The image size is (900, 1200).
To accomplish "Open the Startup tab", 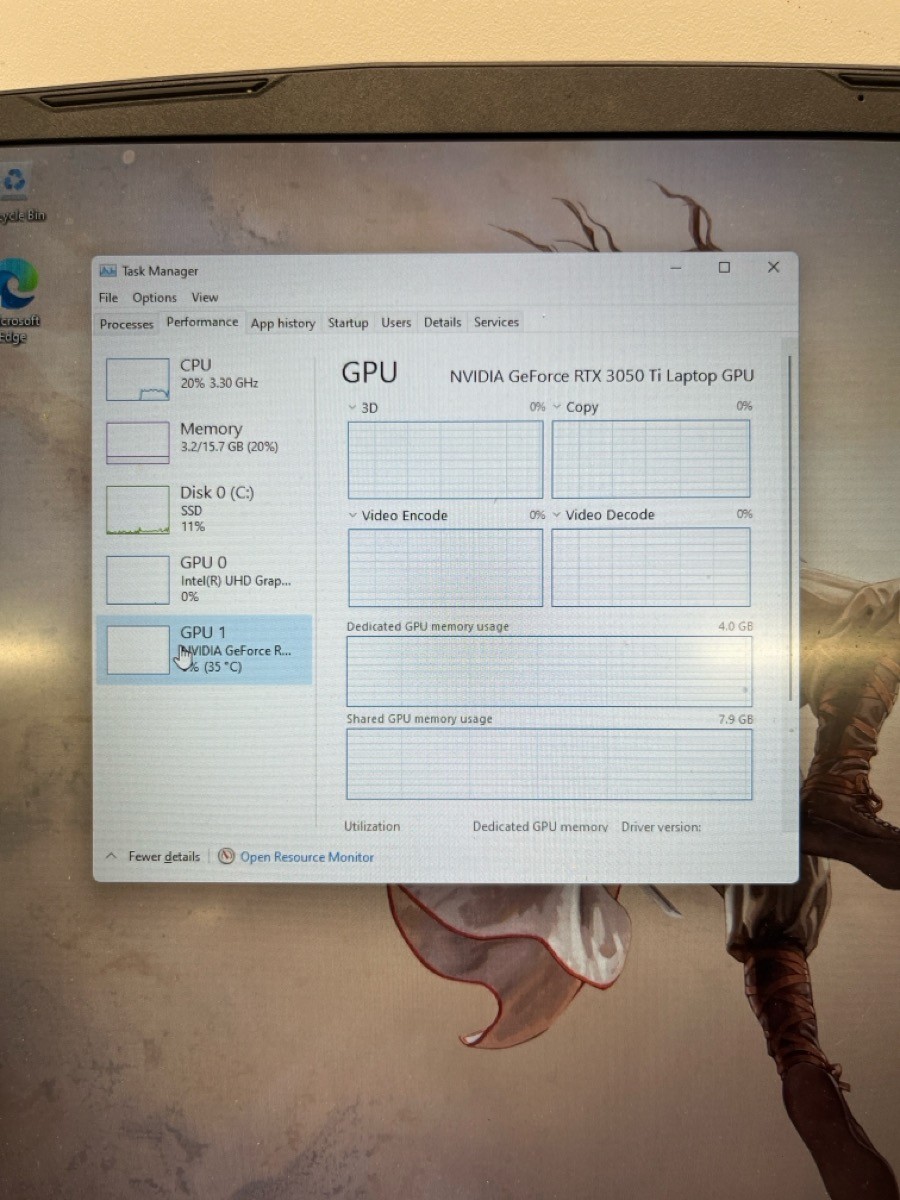I will [x=348, y=323].
